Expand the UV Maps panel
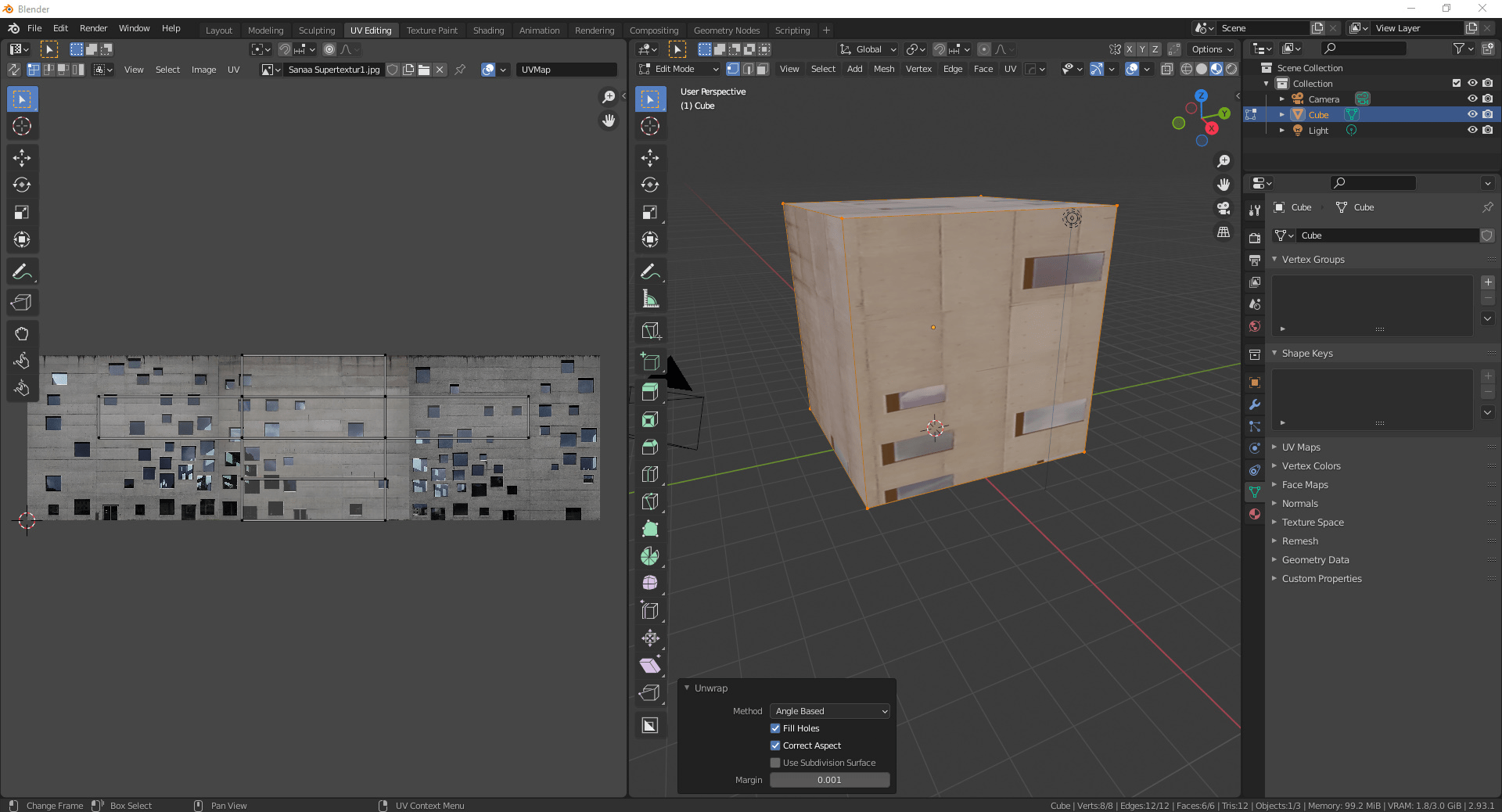Screen dimensions: 1502x812 1300,447
